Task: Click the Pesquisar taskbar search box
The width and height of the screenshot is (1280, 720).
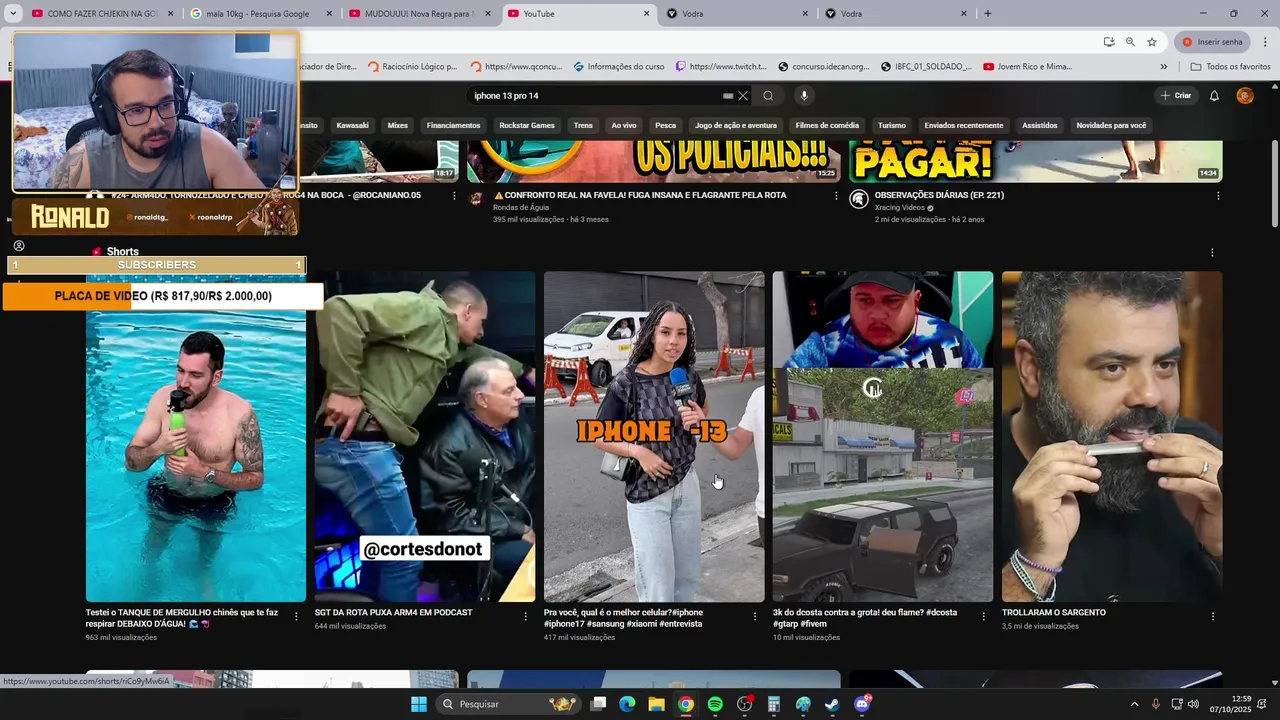Action: 508,704
